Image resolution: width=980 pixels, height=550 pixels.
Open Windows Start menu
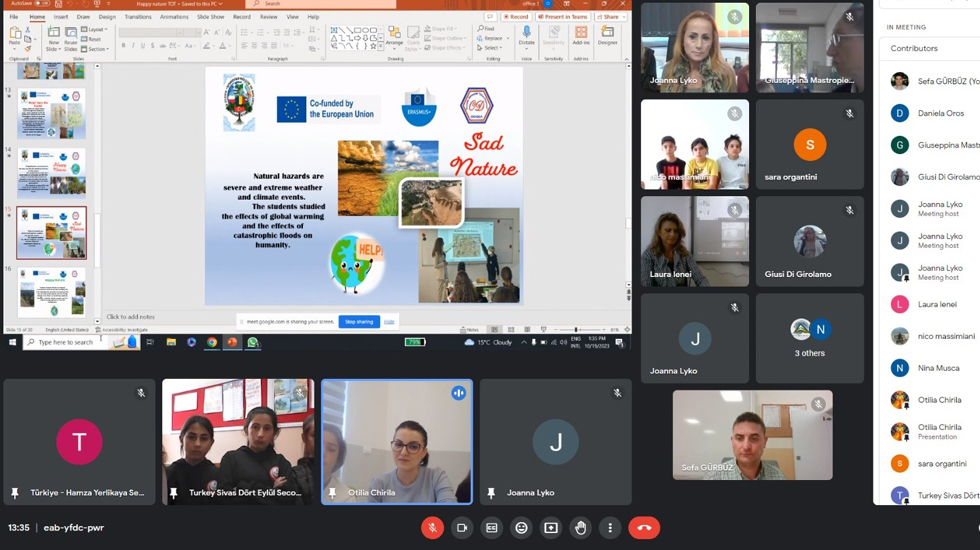tap(12, 342)
